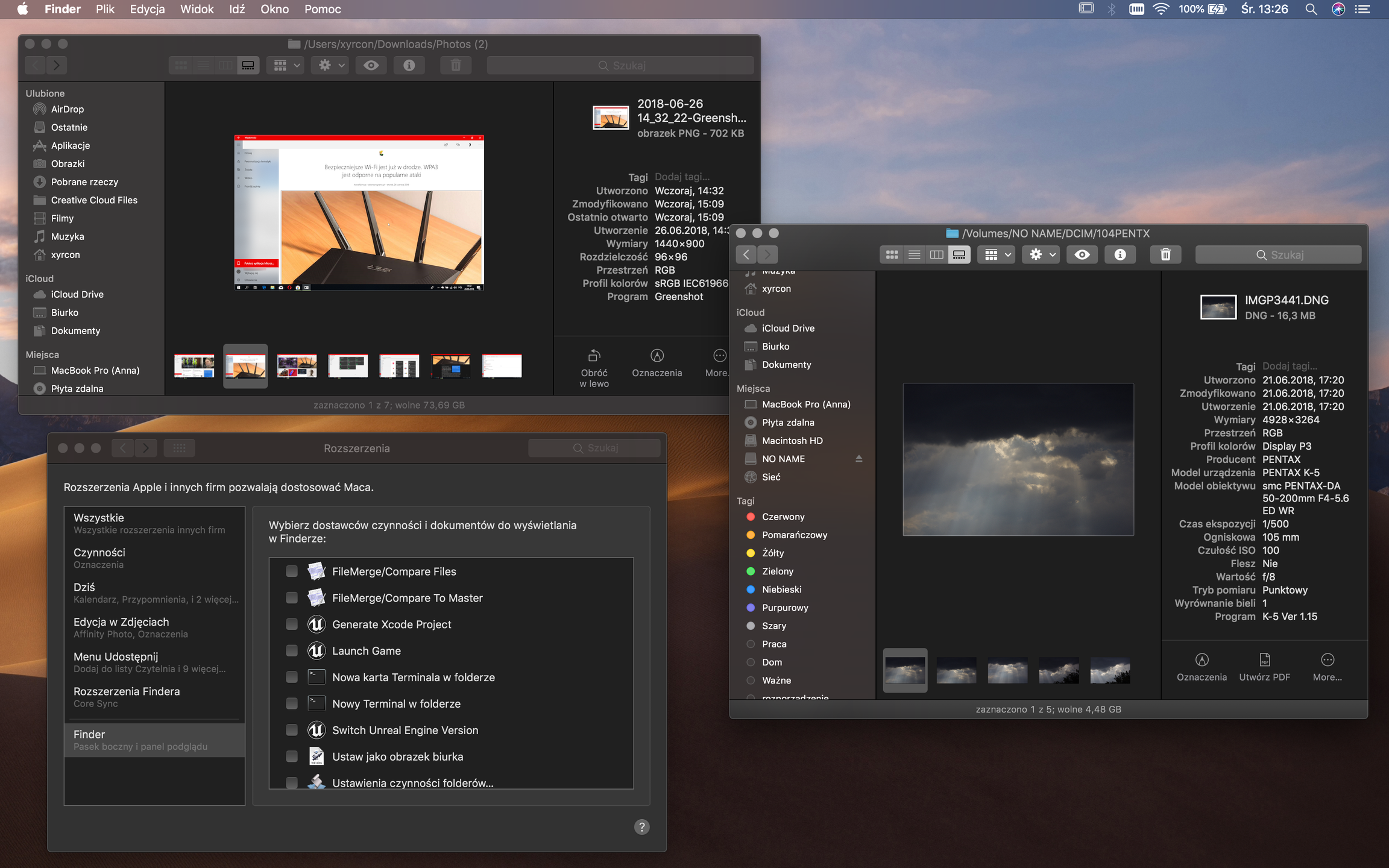
Task: Switch to gallery view in the 104PENTX window
Action: [x=959, y=255]
